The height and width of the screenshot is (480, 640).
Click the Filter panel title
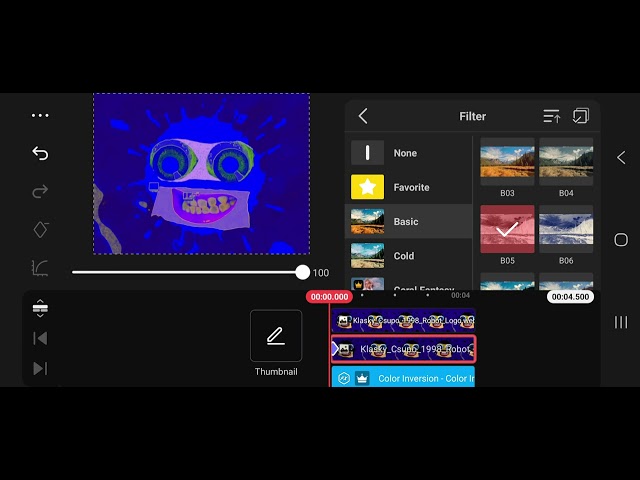click(472, 116)
